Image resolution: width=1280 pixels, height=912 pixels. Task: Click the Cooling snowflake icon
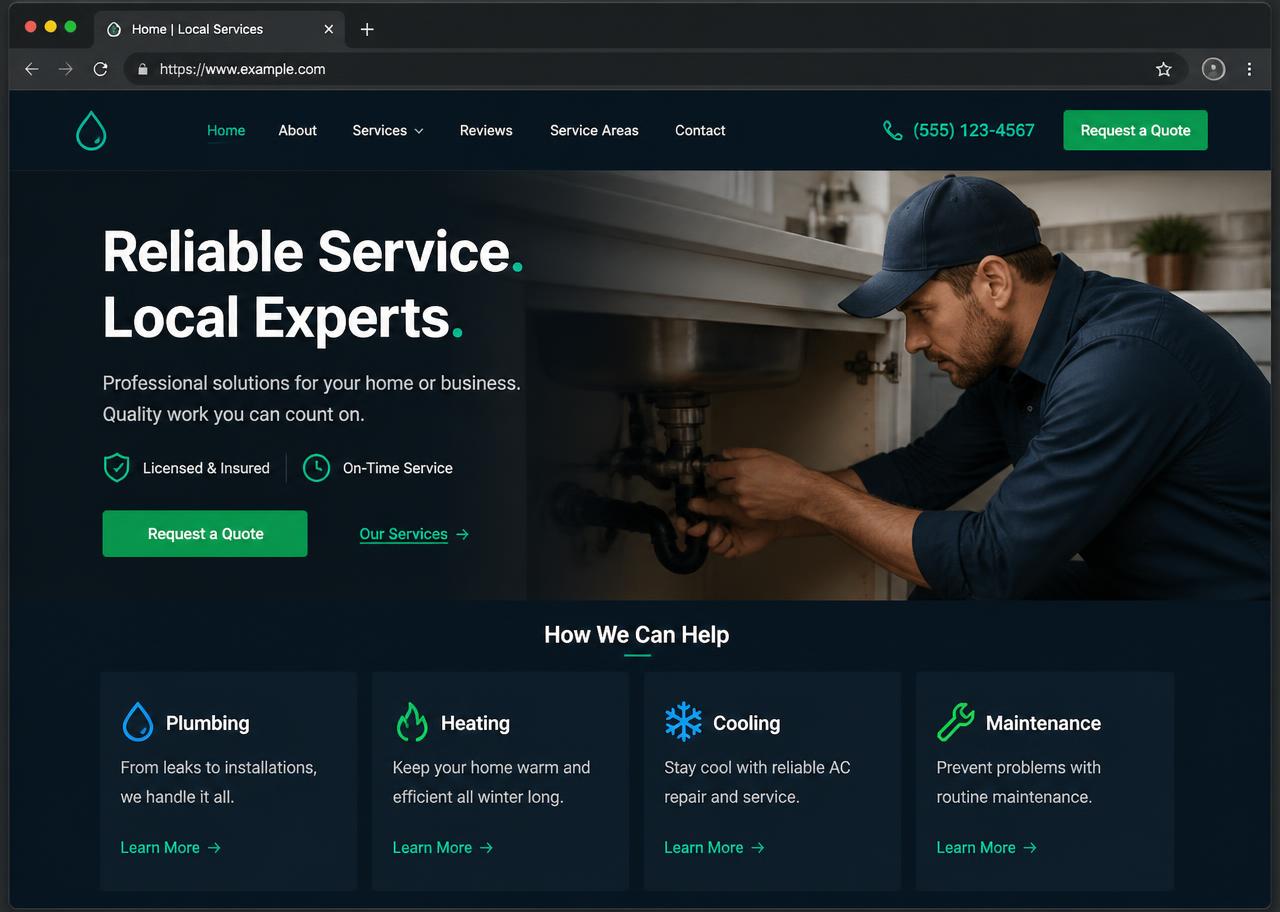click(x=684, y=722)
